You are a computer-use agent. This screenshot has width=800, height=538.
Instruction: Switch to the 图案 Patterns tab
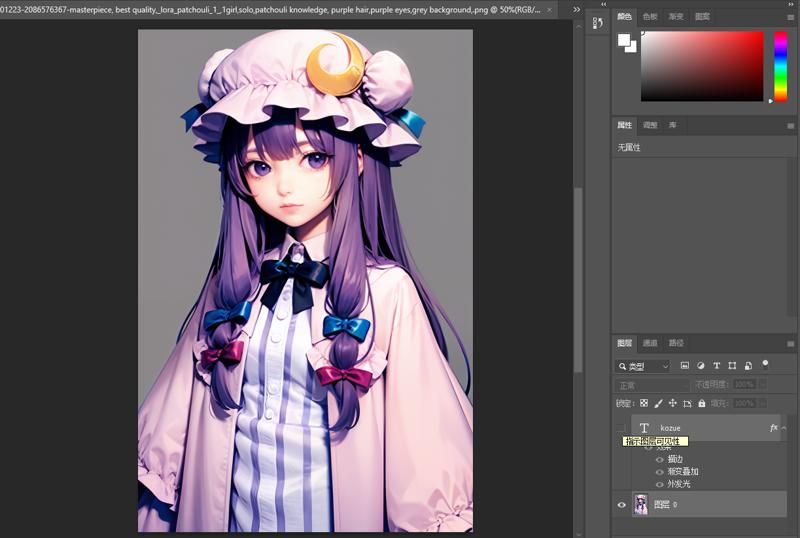(x=703, y=17)
